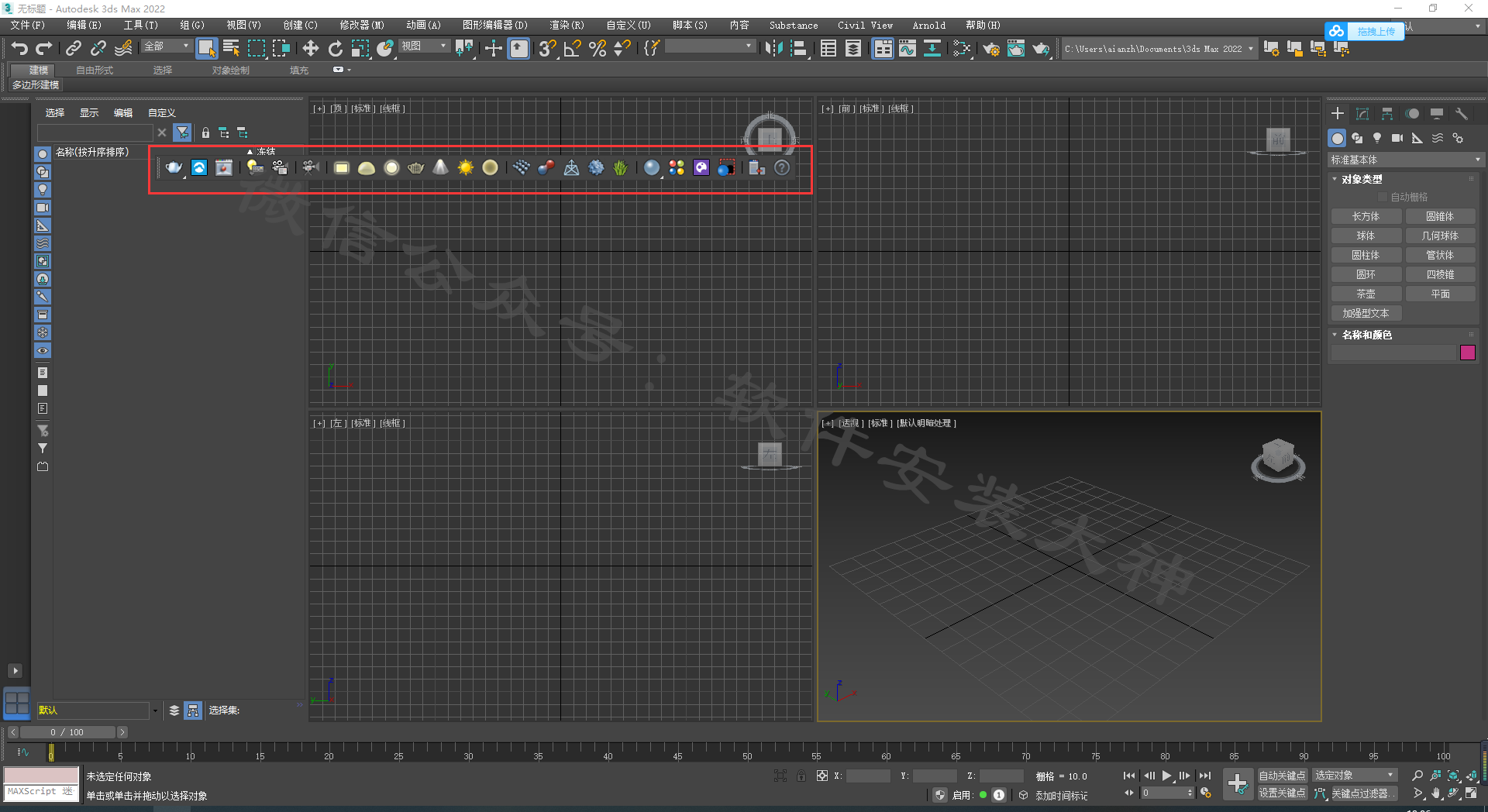Choose the Select Object tool
The height and width of the screenshot is (812, 1488).
point(206,49)
